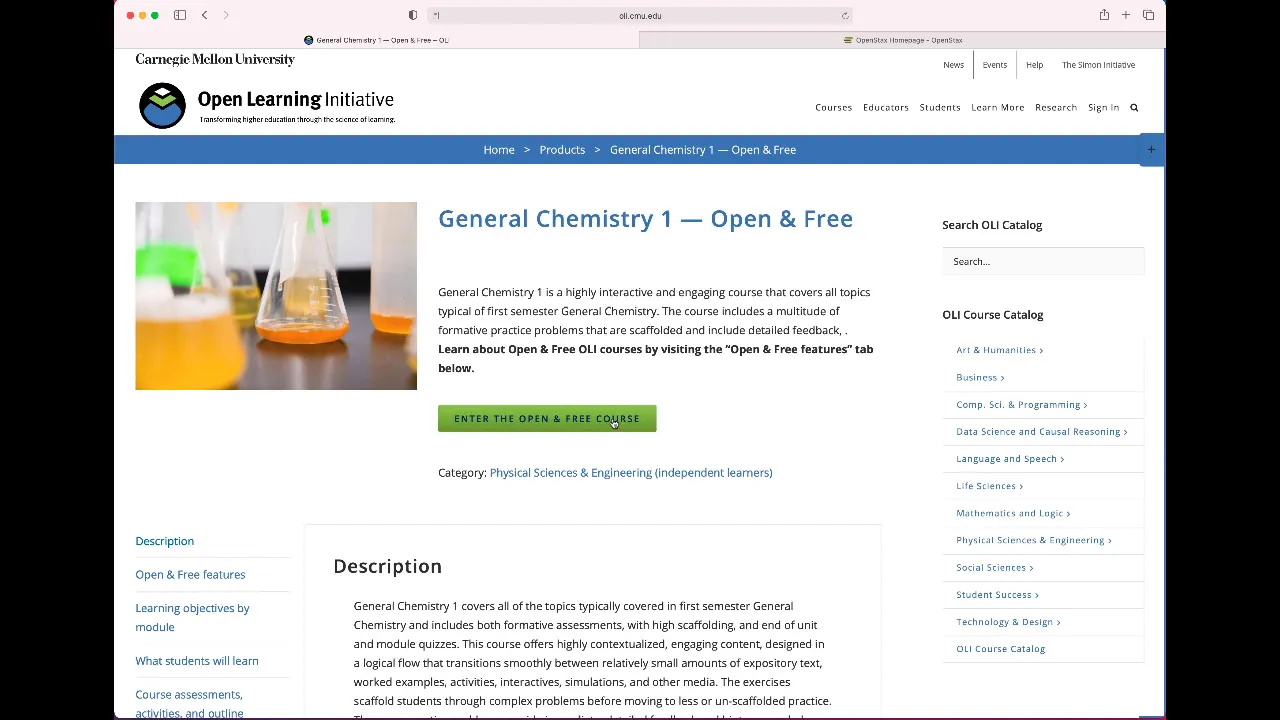Expand the plus icon on the blue breadcrumb bar
1280x720 pixels.
coord(1151,150)
